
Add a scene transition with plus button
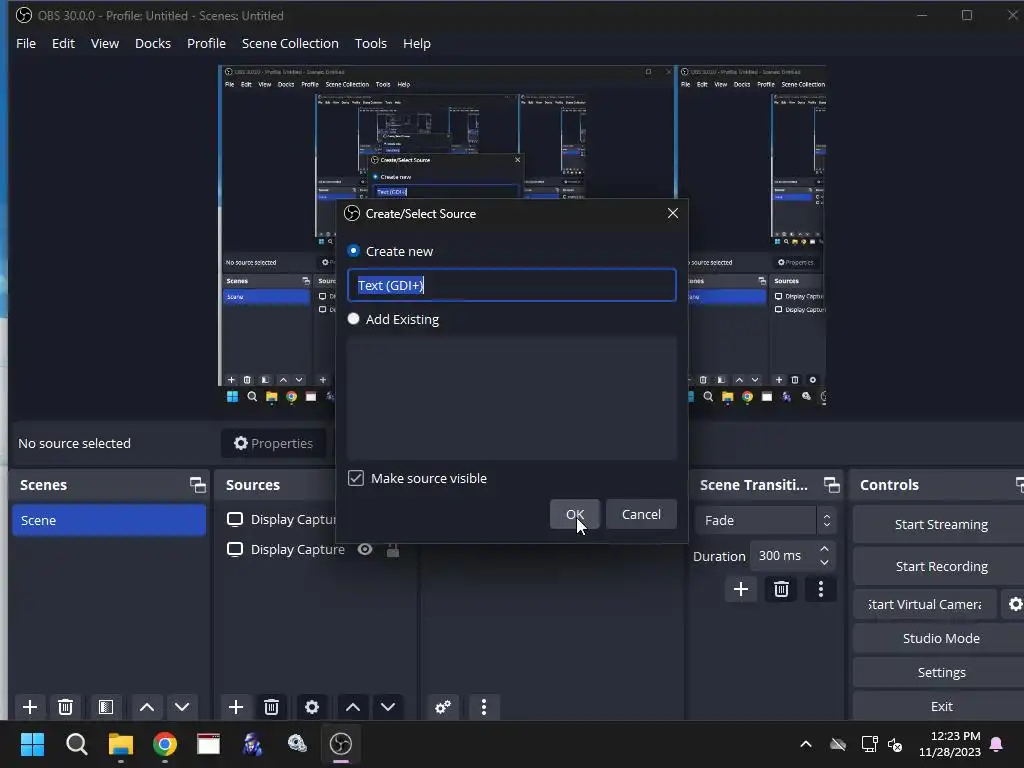tap(741, 589)
